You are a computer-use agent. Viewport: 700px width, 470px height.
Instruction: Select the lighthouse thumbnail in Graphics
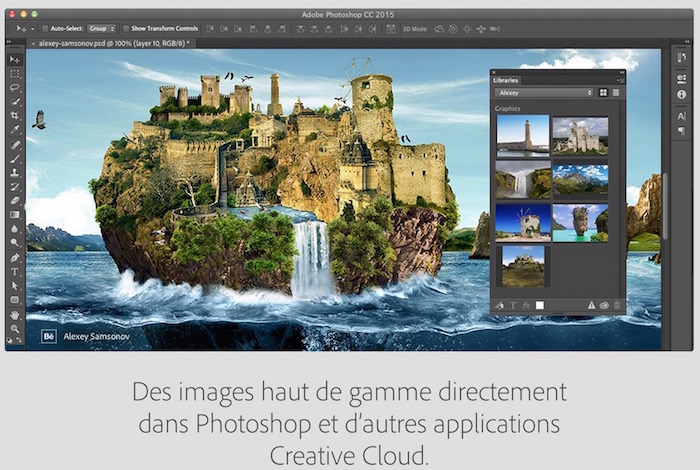(523, 134)
